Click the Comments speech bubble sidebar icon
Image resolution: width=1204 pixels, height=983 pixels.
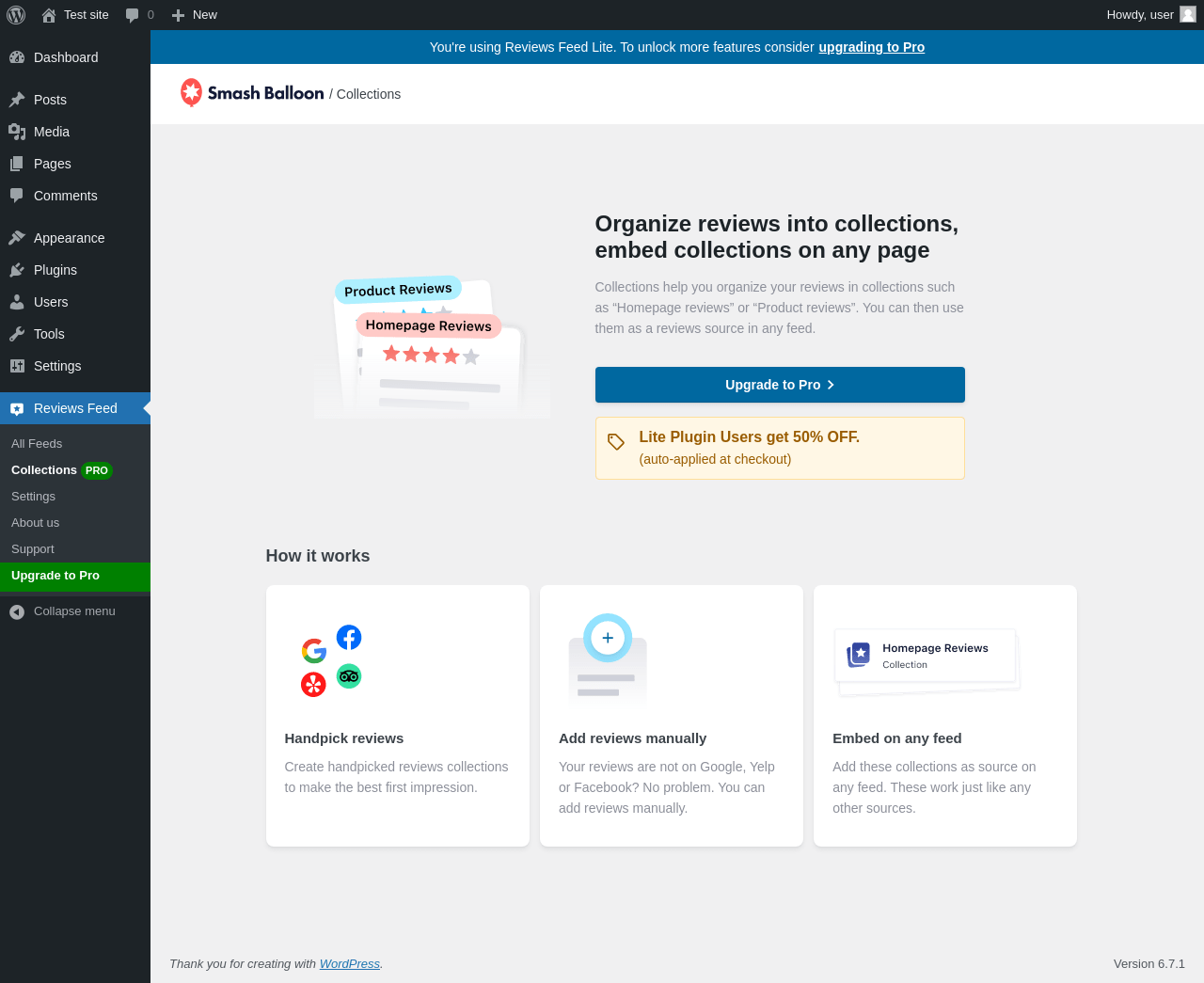17,196
